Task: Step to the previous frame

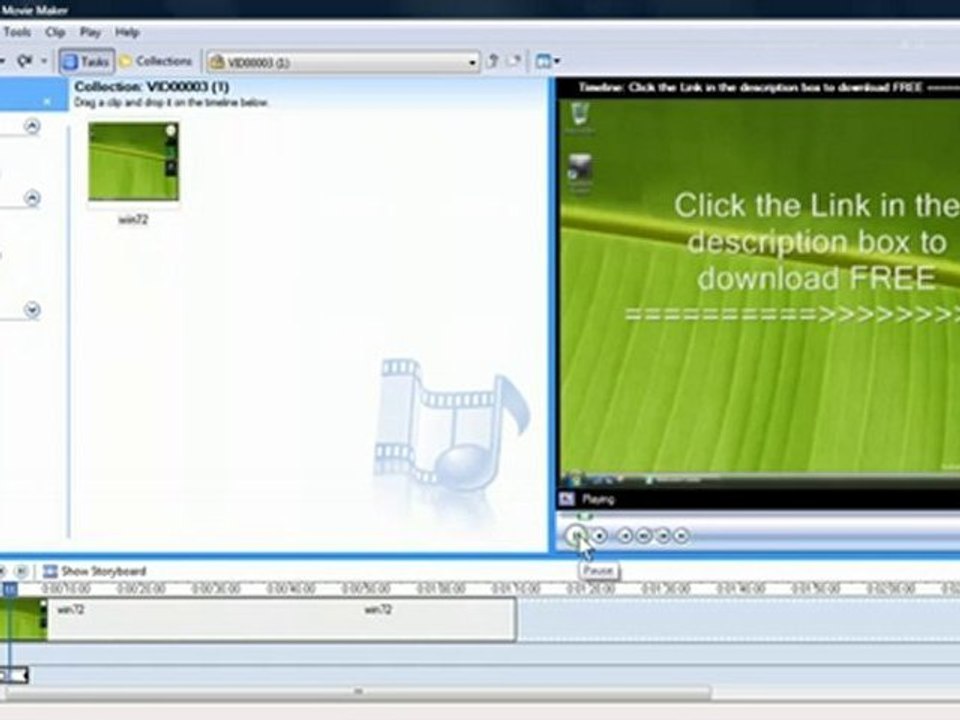Action: point(643,536)
